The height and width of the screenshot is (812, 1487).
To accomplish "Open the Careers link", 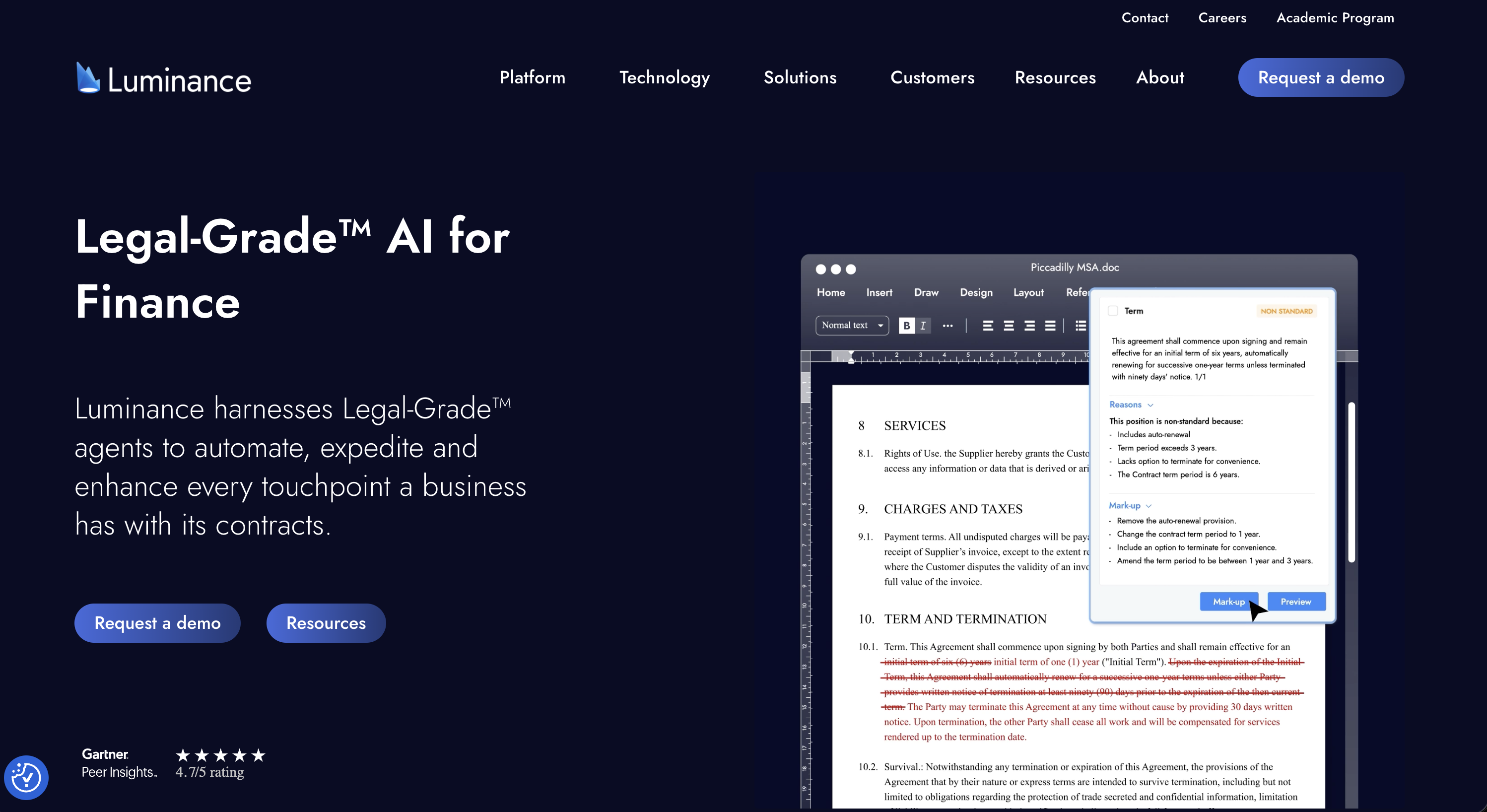I will coord(1222,18).
